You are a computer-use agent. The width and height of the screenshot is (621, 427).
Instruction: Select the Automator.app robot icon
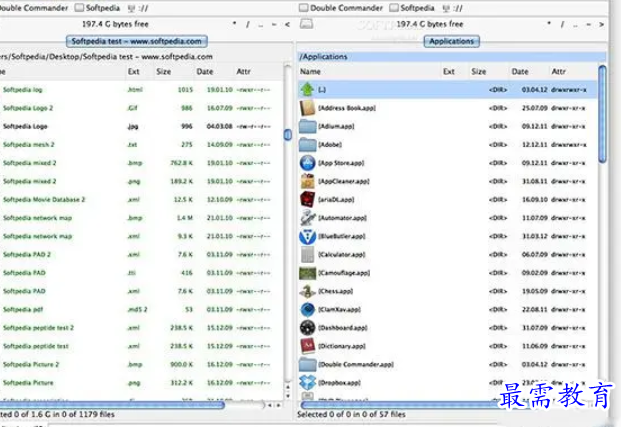[307, 217]
